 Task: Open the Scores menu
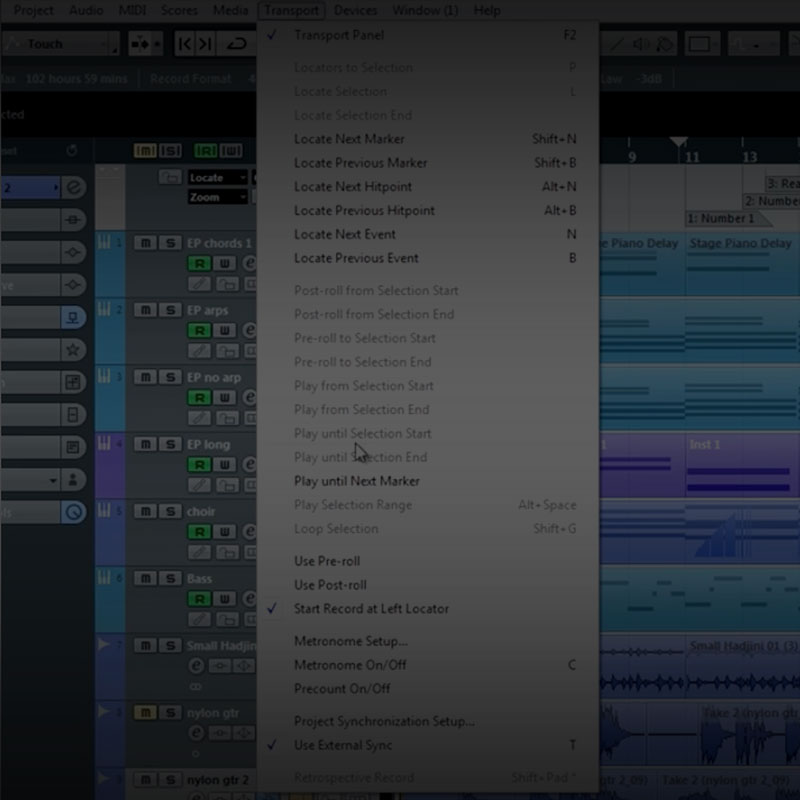click(x=179, y=10)
